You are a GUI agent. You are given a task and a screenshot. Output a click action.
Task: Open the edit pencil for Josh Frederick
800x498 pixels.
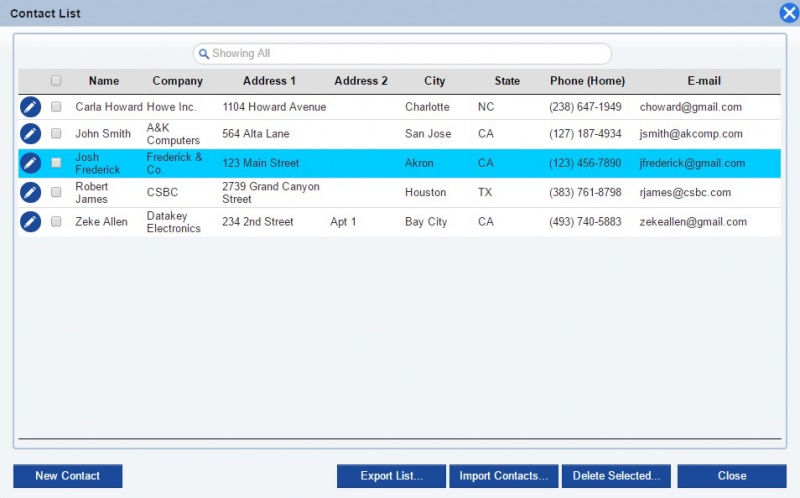[30, 163]
